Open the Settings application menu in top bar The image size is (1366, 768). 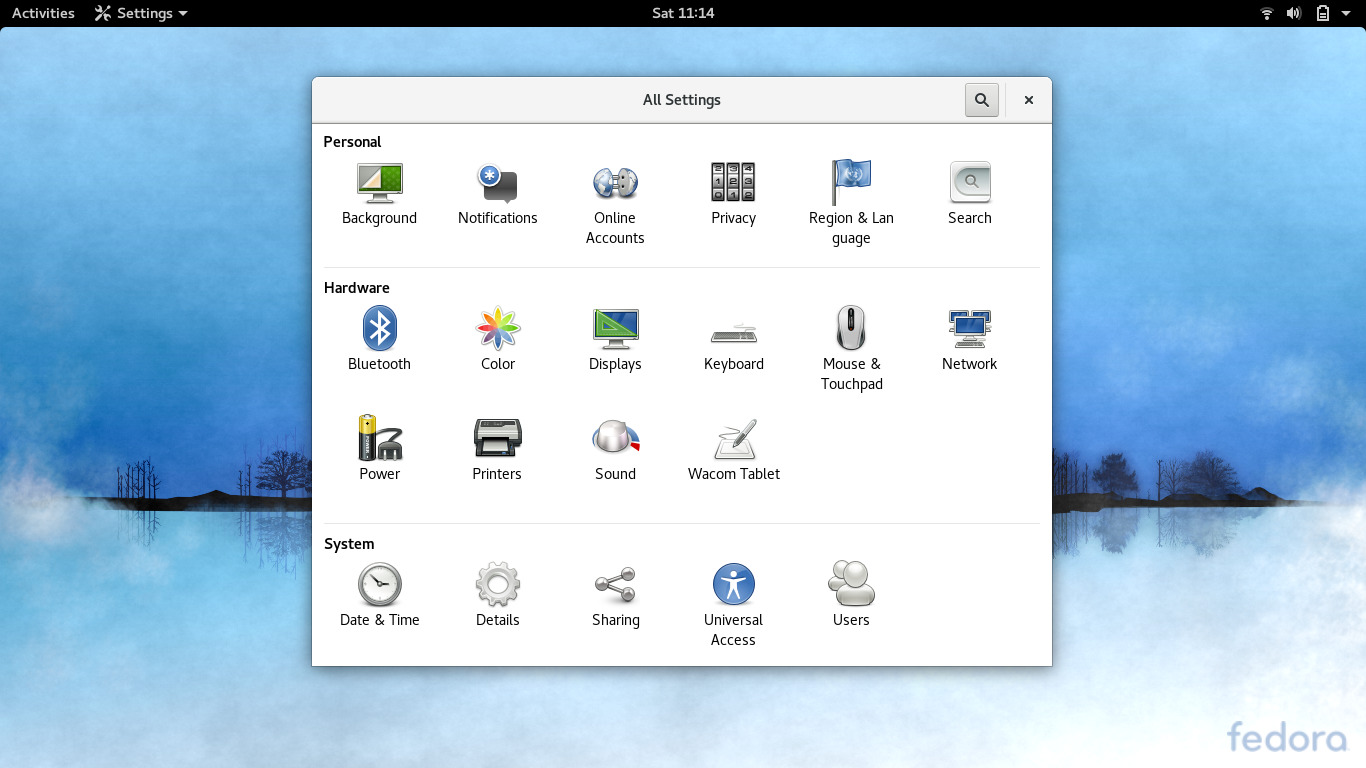pos(141,13)
